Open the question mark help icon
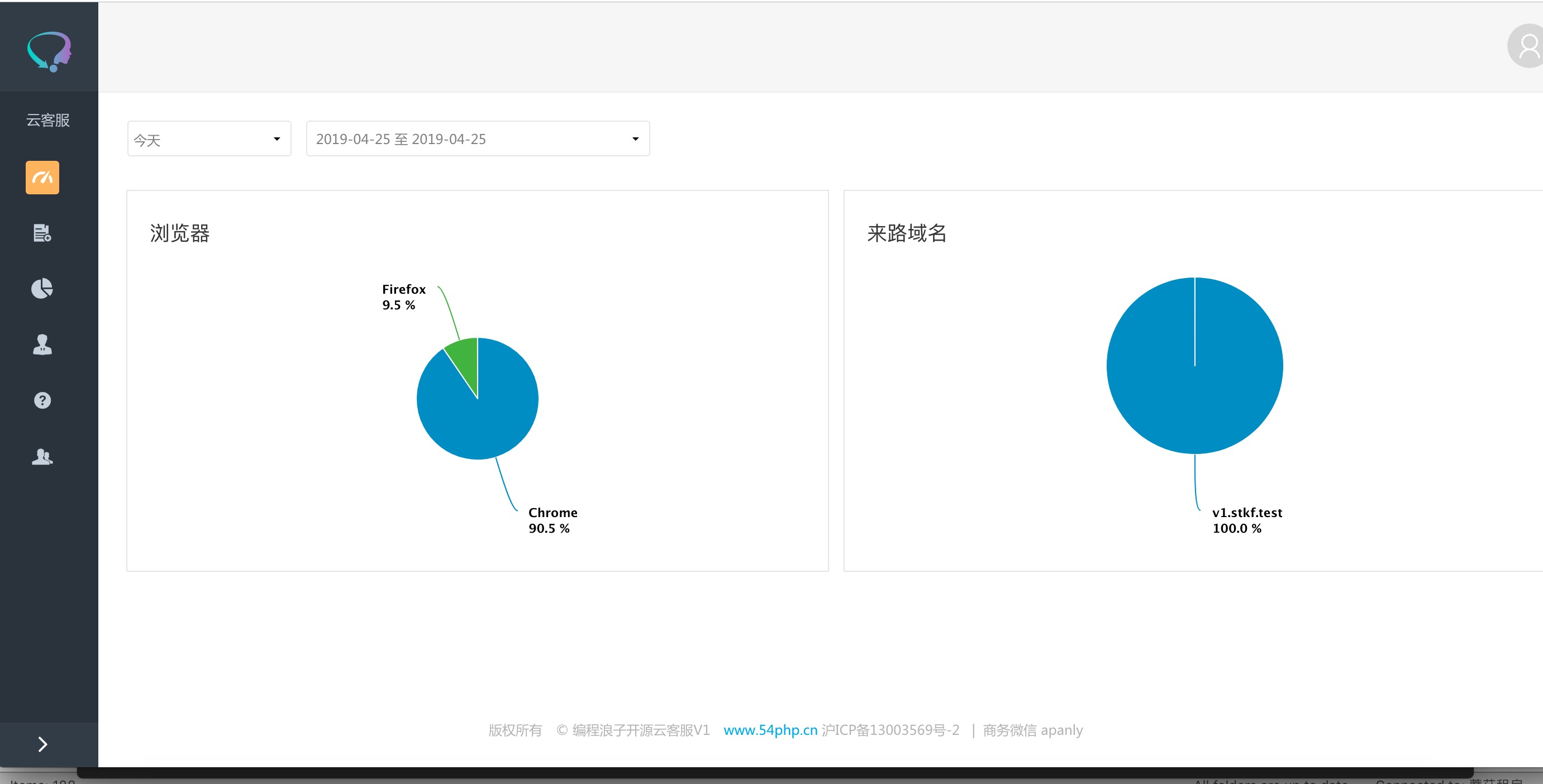1543x784 pixels. [42, 400]
